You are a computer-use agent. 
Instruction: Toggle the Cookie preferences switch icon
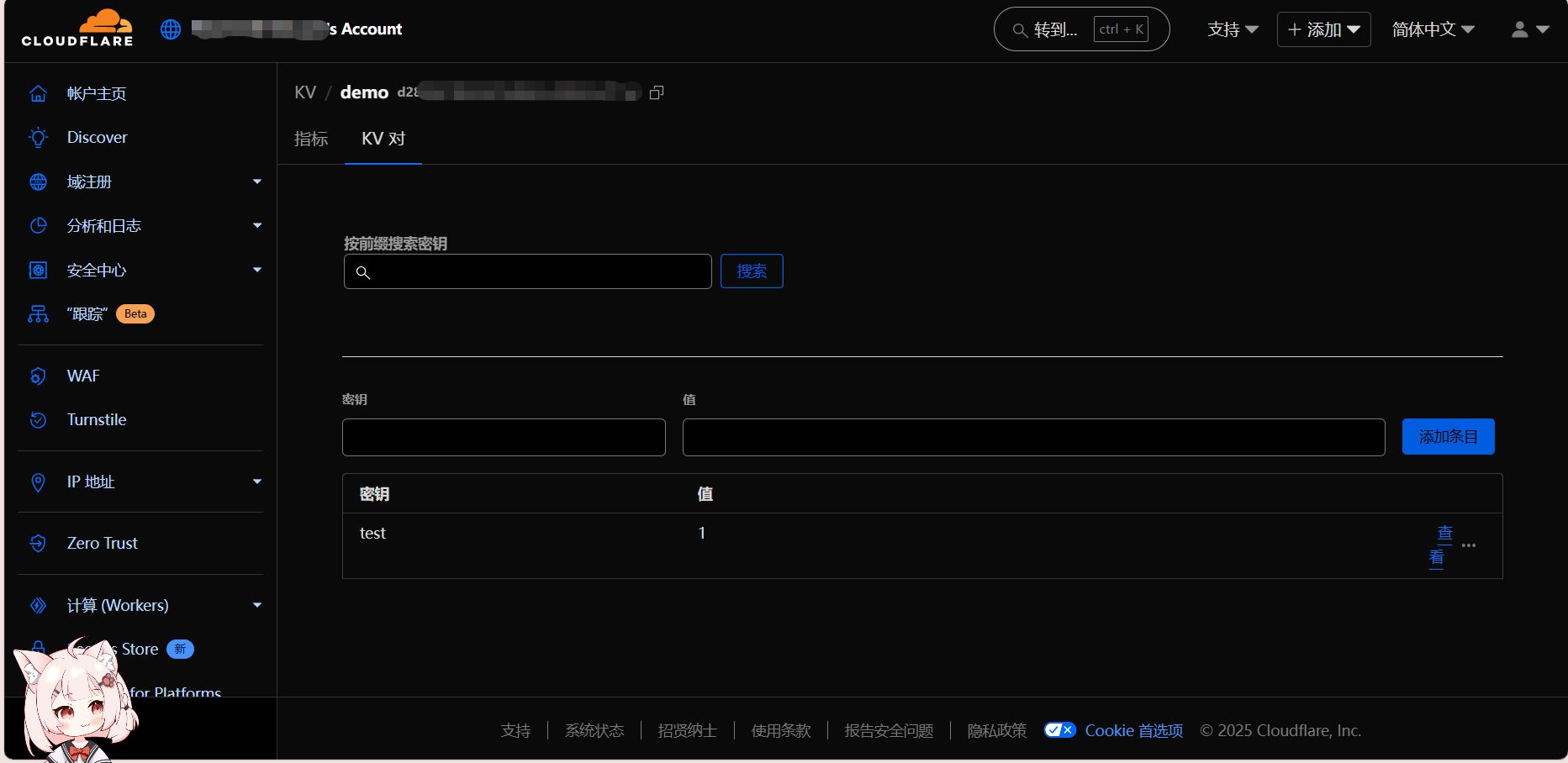(1059, 730)
